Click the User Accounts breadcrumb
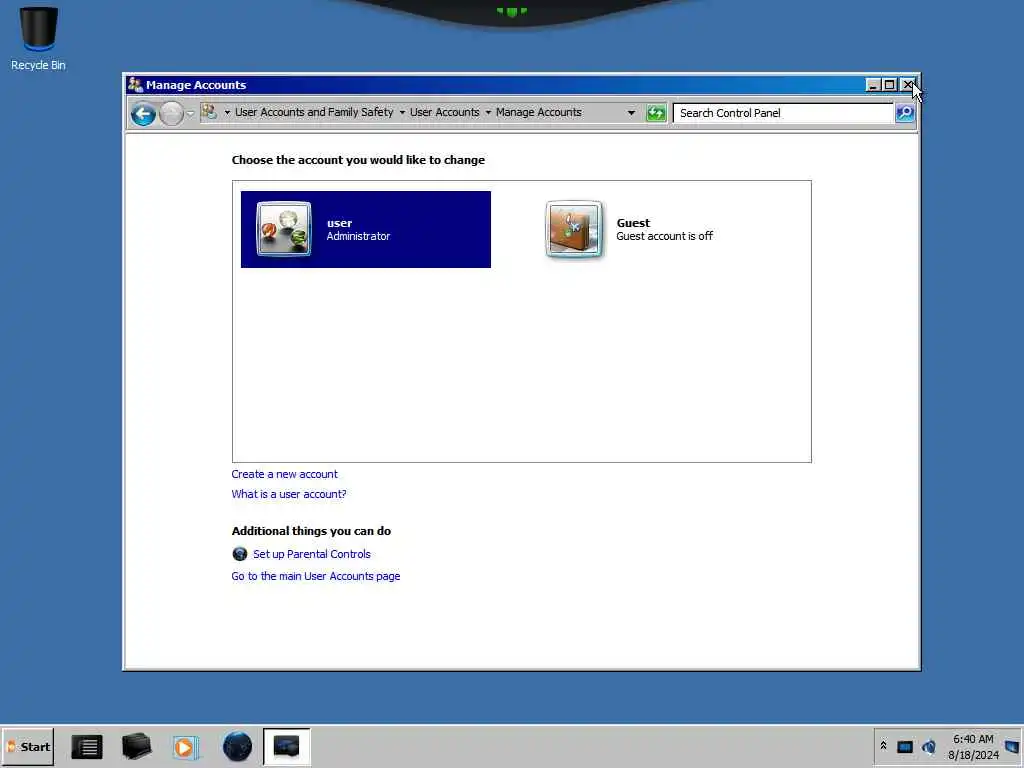This screenshot has height=768, width=1024. 445,112
